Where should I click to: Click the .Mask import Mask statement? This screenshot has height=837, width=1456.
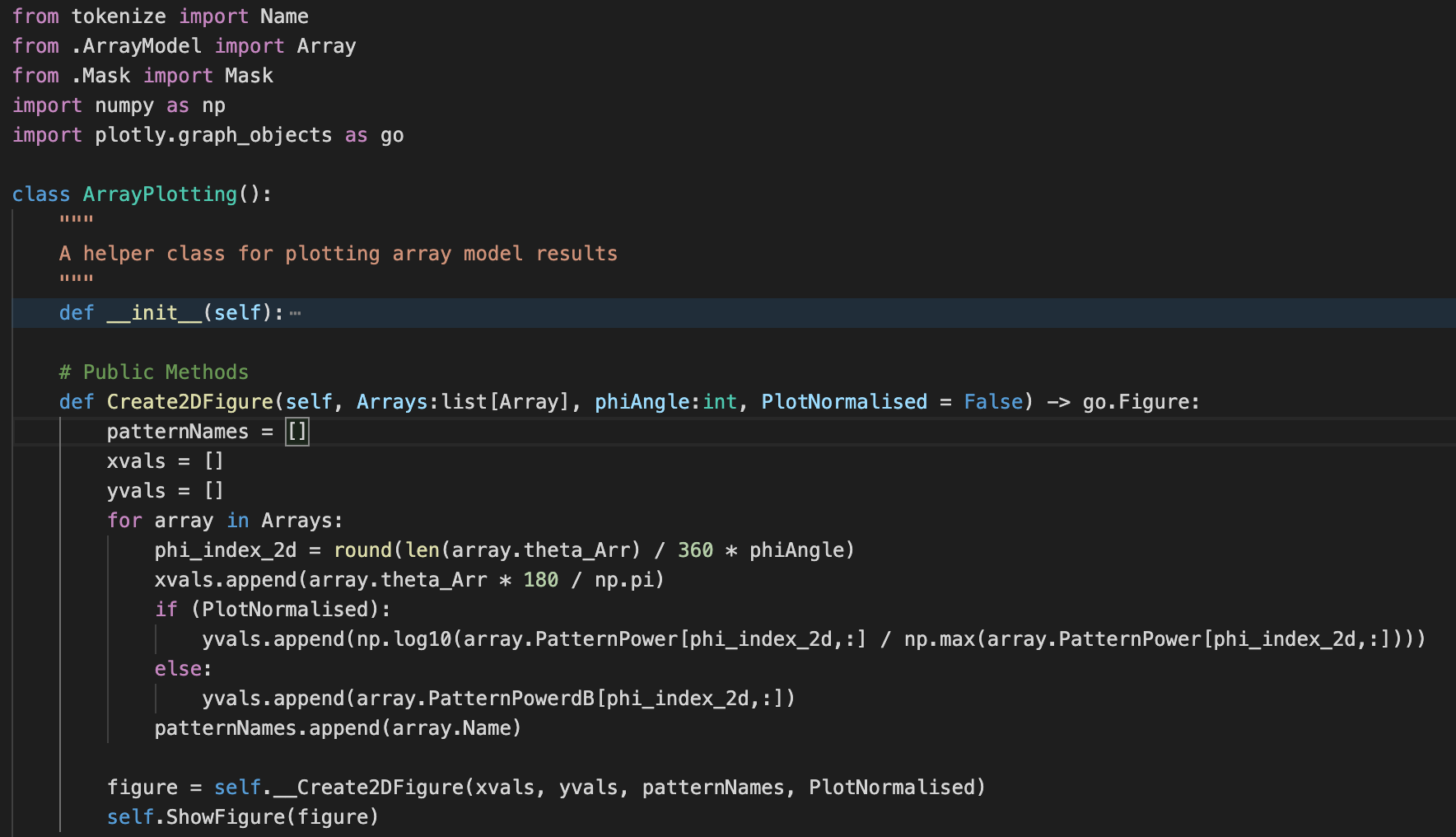pos(143,75)
